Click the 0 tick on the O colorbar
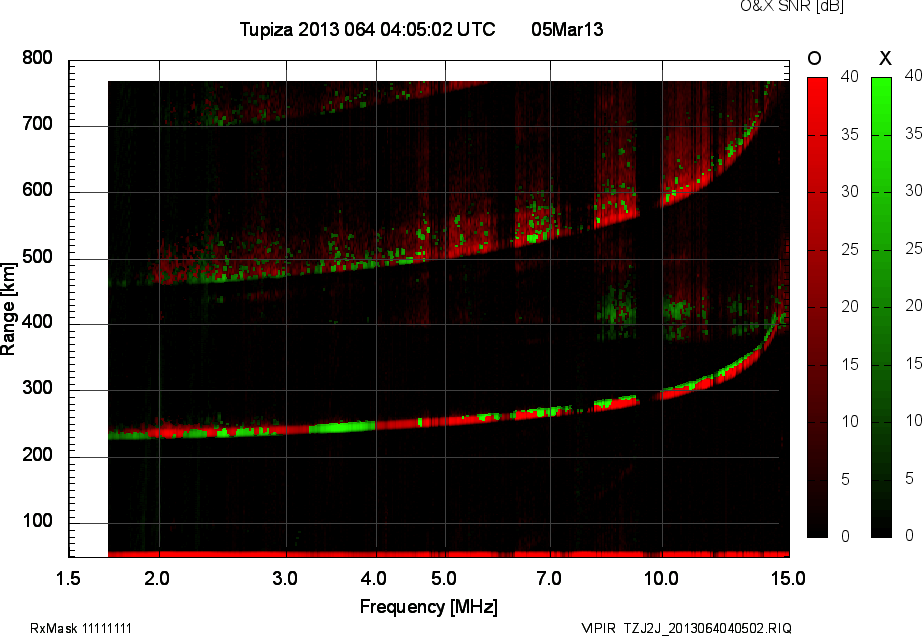The height and width of the screenshot is (636, 922). [846, 536]
